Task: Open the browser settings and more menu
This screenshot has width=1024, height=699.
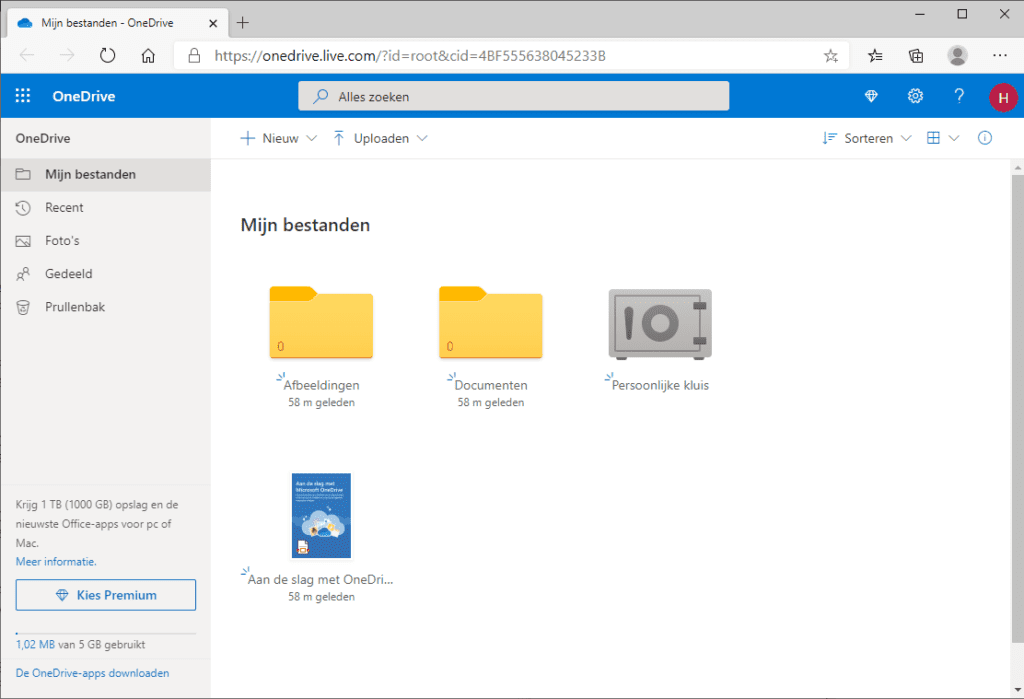Action: coord(1000,56)
